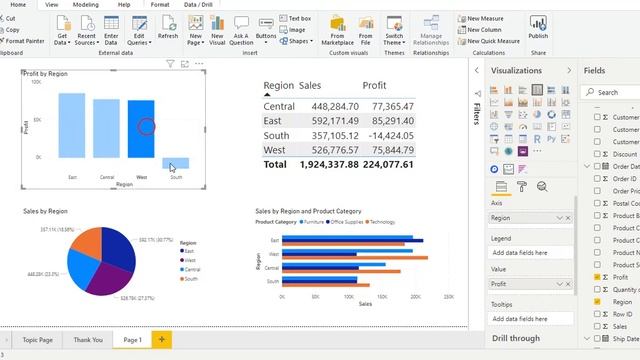The height and width of the screenshot is (360, 640).
Task: Add a New Page
Action: (196, 30)
